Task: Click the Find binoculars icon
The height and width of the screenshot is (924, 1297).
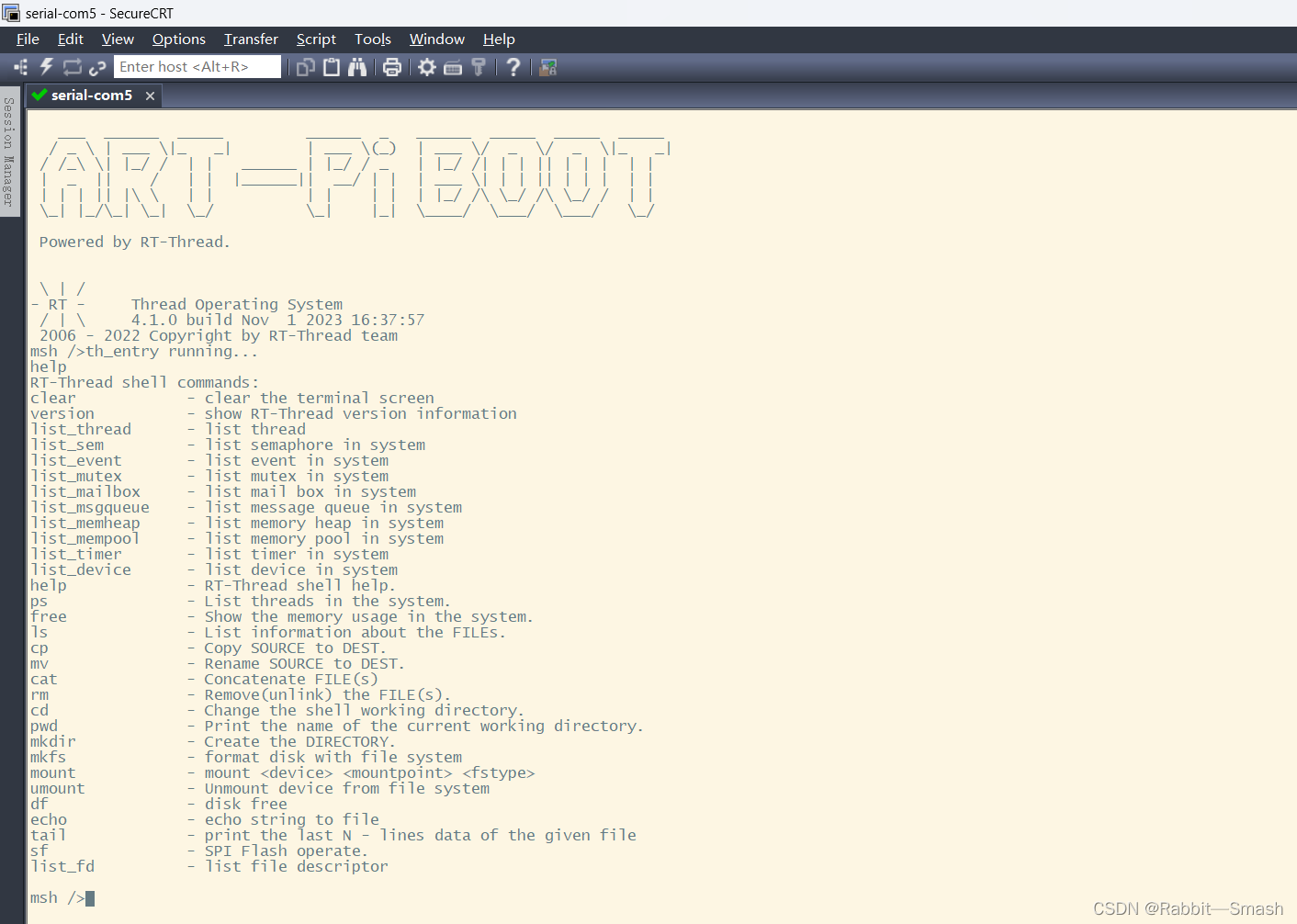Action: pos(357,67)
